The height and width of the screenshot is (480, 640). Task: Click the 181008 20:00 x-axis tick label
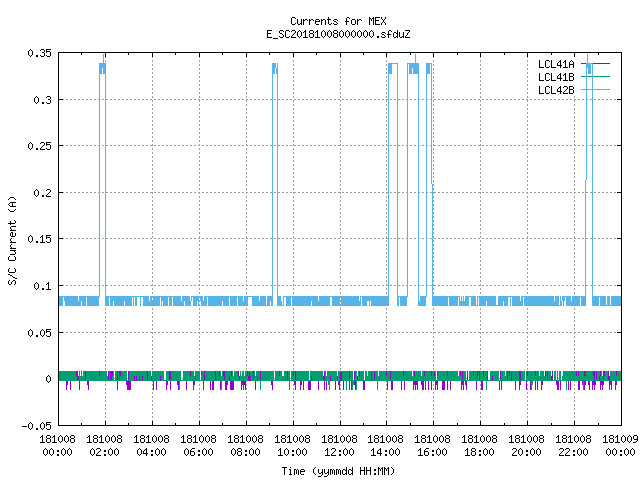pos(526,446)
